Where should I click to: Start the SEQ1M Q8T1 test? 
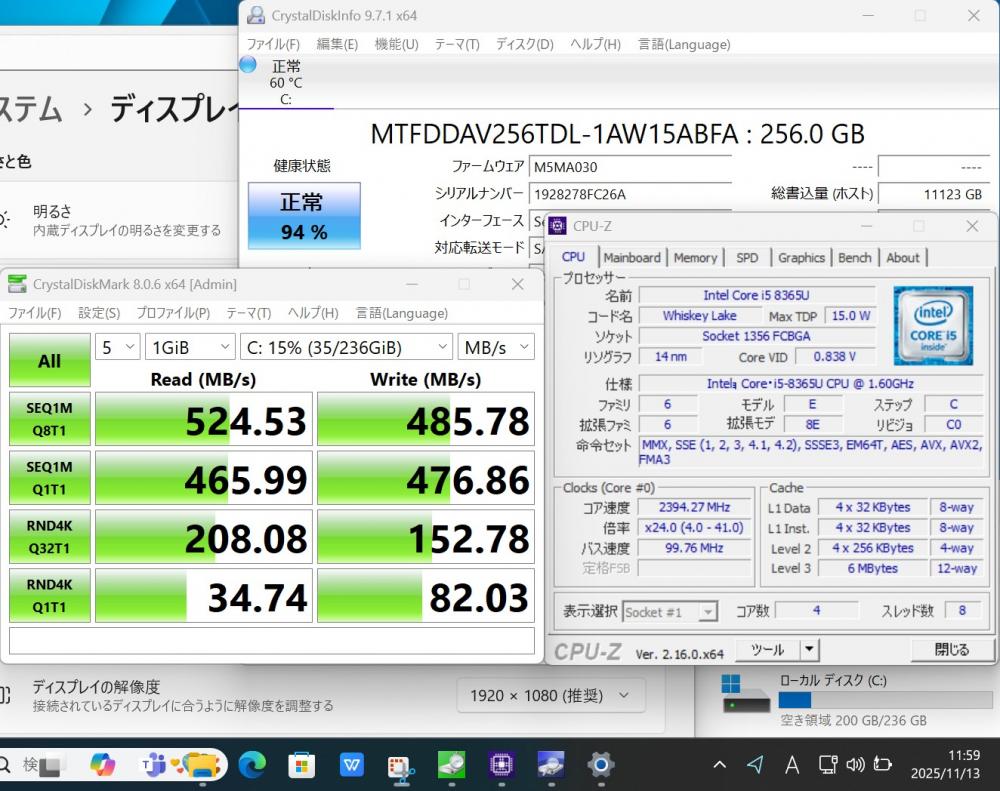pyautogui.click(x=49, y=418)
